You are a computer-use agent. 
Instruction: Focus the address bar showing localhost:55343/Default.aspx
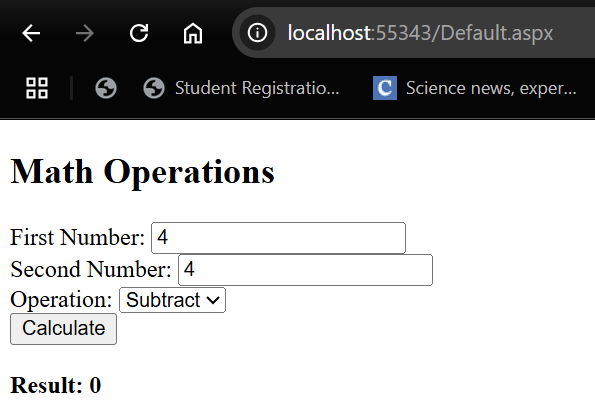[420, 33]
